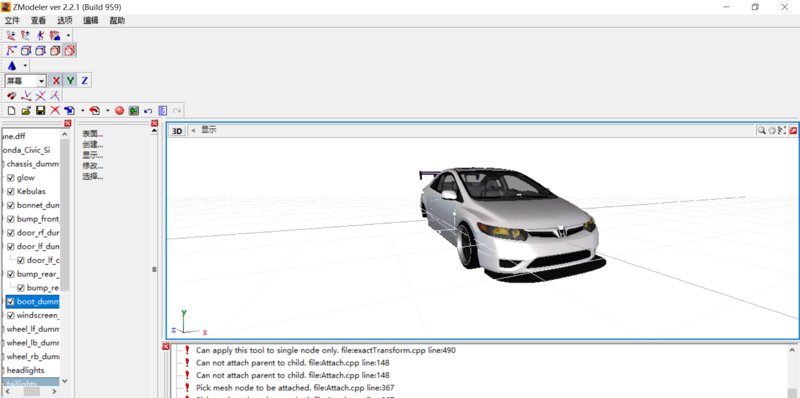Image resolution: width=800 pixels, height=398 pixels.
Task: Select the objects editing level icon
Action: click(x=55, y=35)
